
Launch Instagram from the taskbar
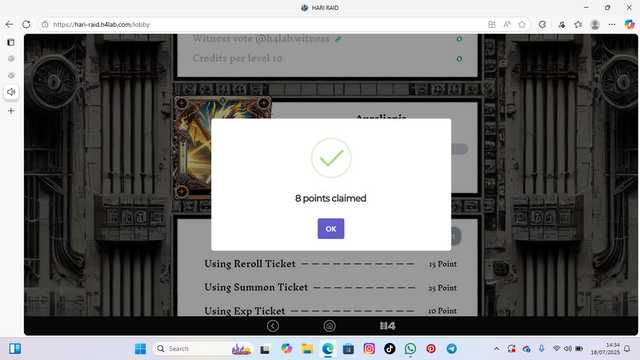click(369, 349)
